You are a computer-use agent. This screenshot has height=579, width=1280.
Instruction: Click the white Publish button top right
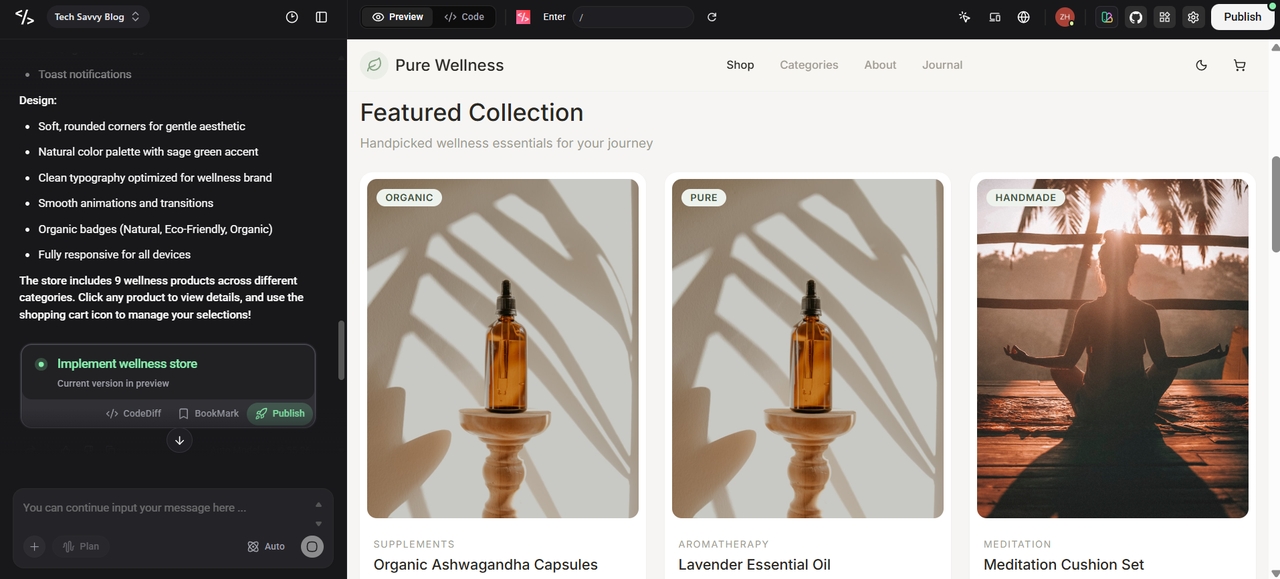coord(1242,17)
